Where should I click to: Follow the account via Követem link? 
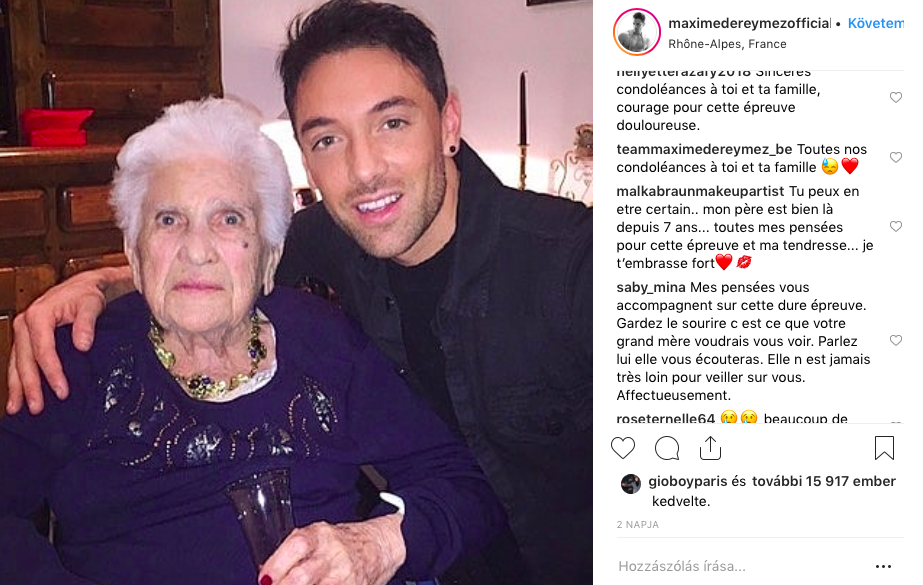[x=876, y=24]
